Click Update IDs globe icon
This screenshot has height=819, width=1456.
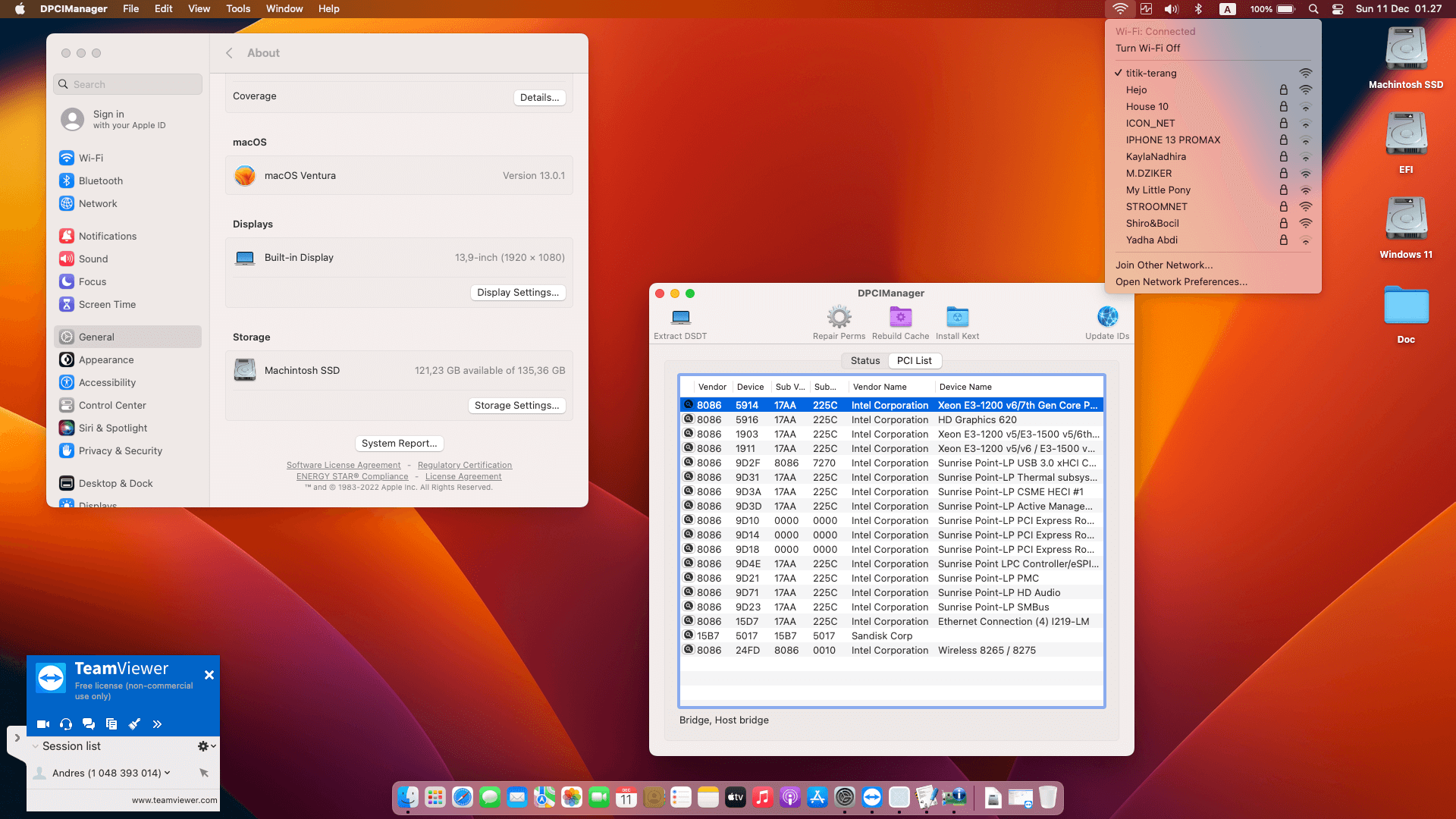pyautogui.click(x=1107, y=316)
